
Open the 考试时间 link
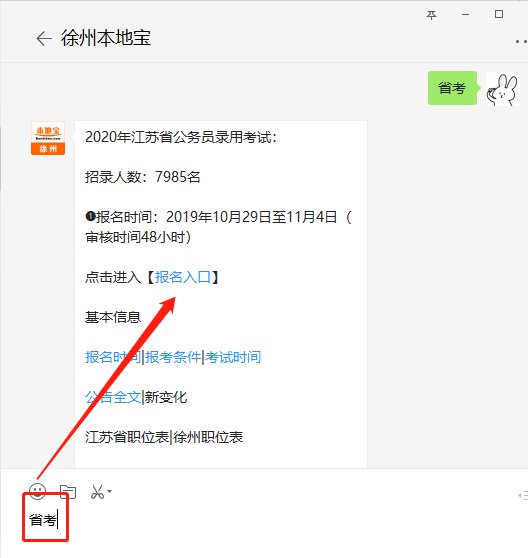(233, 357)
